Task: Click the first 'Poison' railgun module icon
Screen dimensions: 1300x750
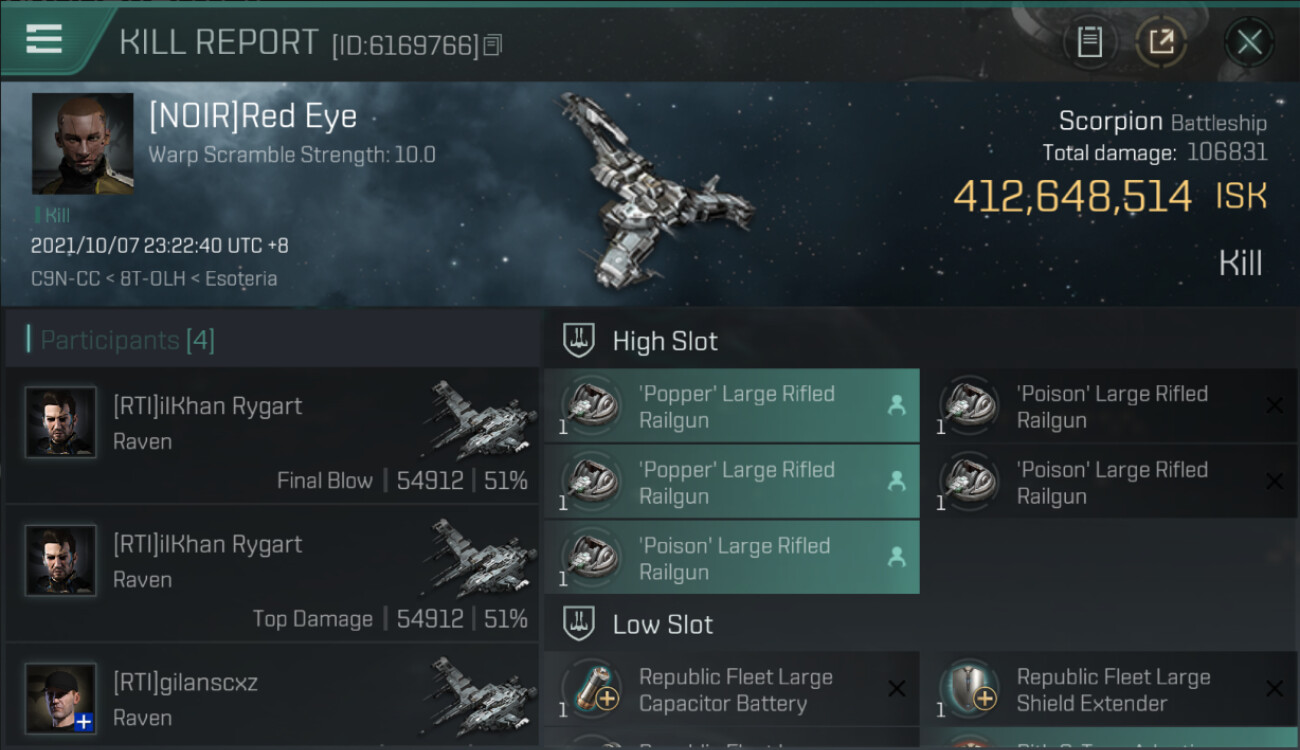Action: 968,406
